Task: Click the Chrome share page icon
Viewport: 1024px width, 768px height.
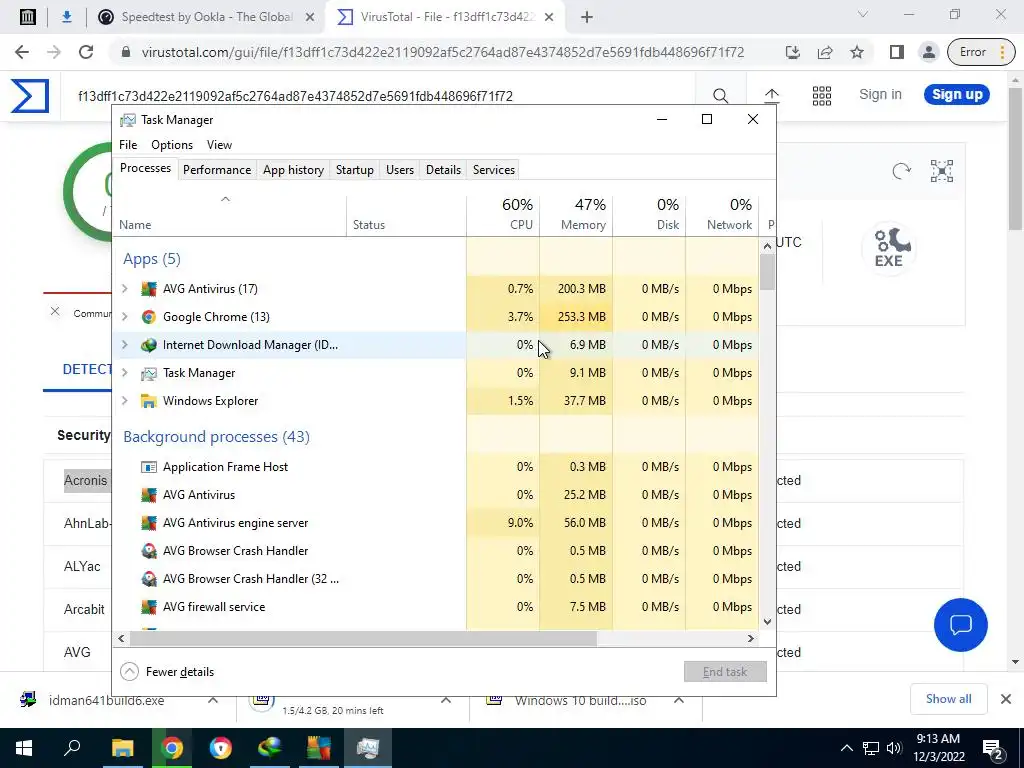Action: (x=825, y=52)
